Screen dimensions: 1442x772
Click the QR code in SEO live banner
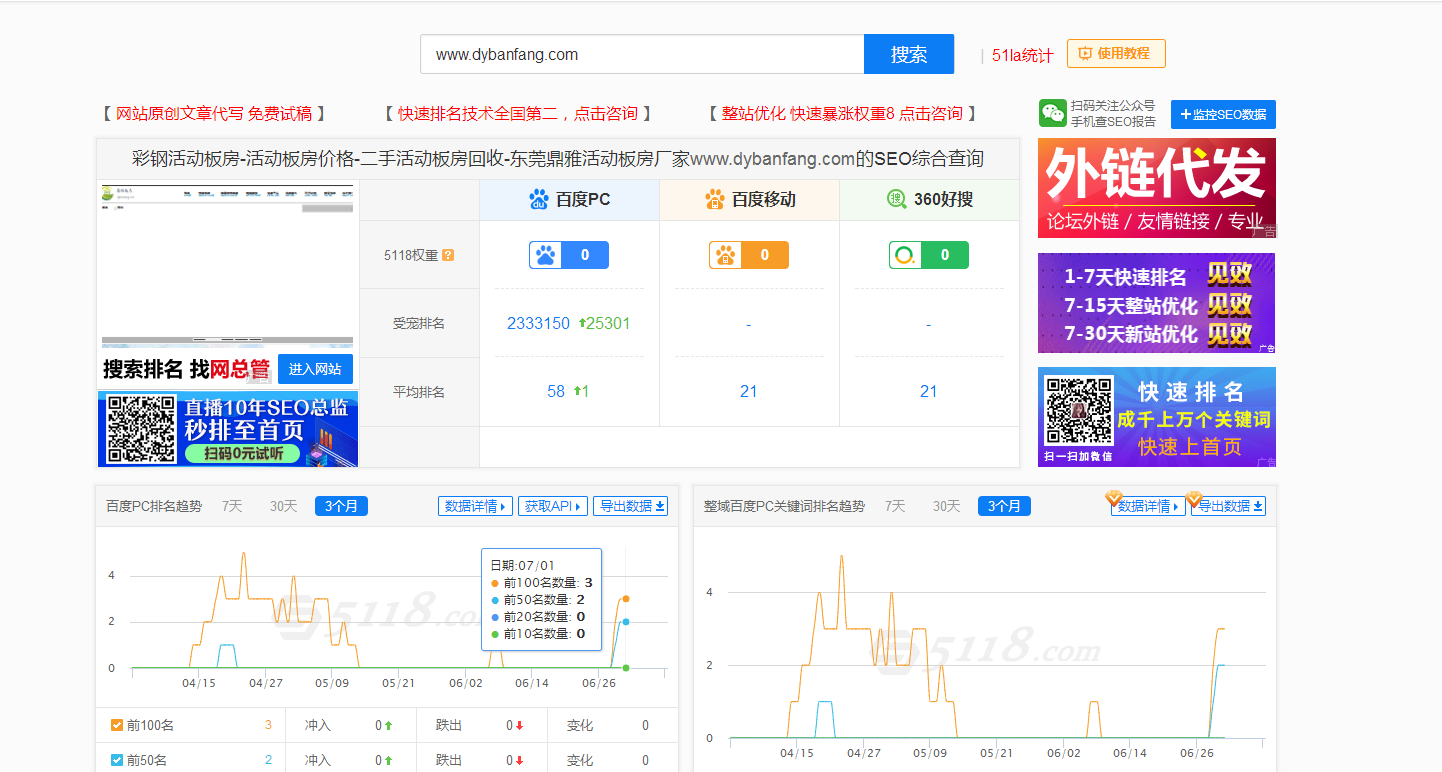142,428
